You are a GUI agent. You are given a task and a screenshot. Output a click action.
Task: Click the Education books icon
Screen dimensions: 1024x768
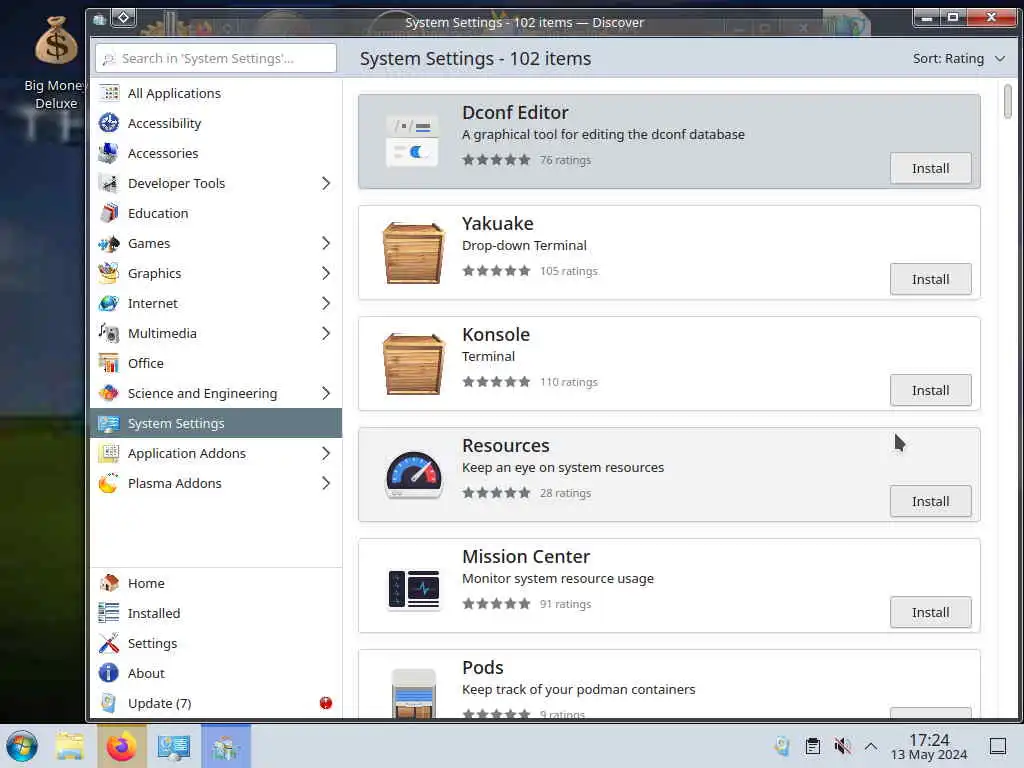[109, 214]
